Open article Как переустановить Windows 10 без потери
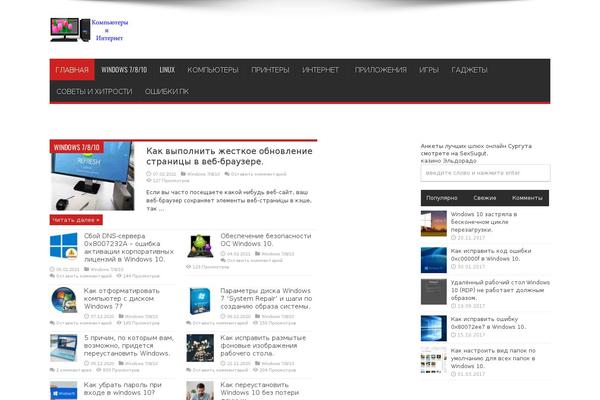Viewport: 600px width, 400px height. click(x=259, y=390)
